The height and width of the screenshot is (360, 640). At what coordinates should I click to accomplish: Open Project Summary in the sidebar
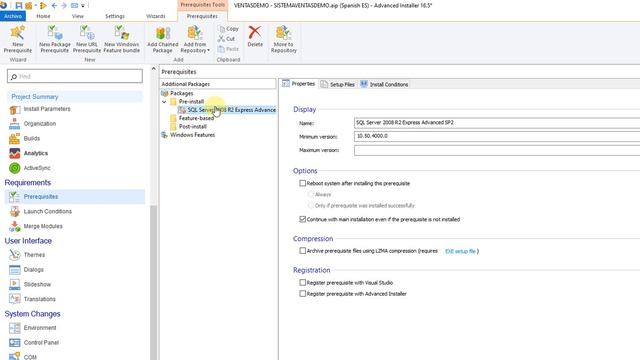pyautogui.click(x=35, y=97)
